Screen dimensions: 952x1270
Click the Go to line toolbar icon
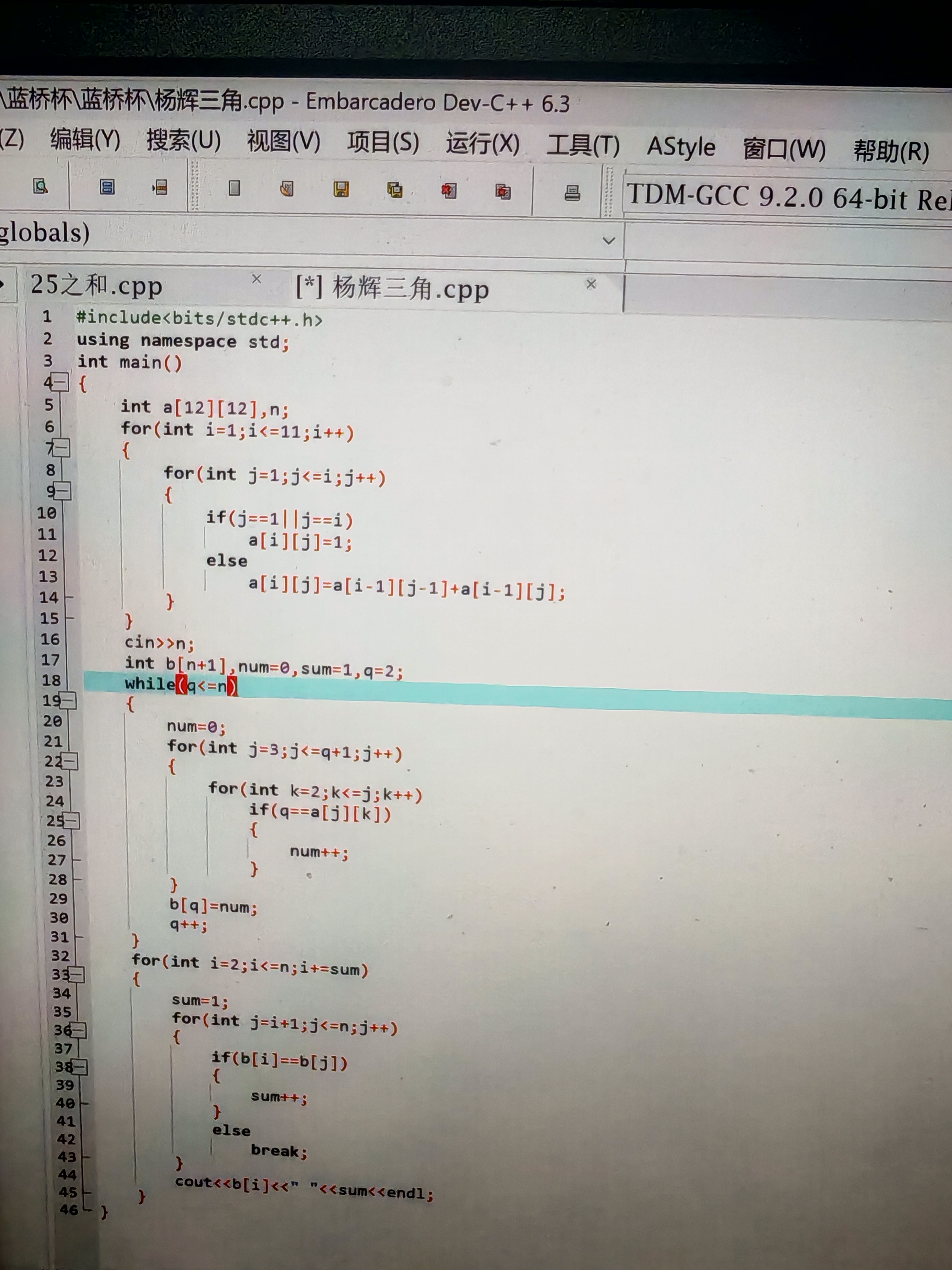pos(160,187)
